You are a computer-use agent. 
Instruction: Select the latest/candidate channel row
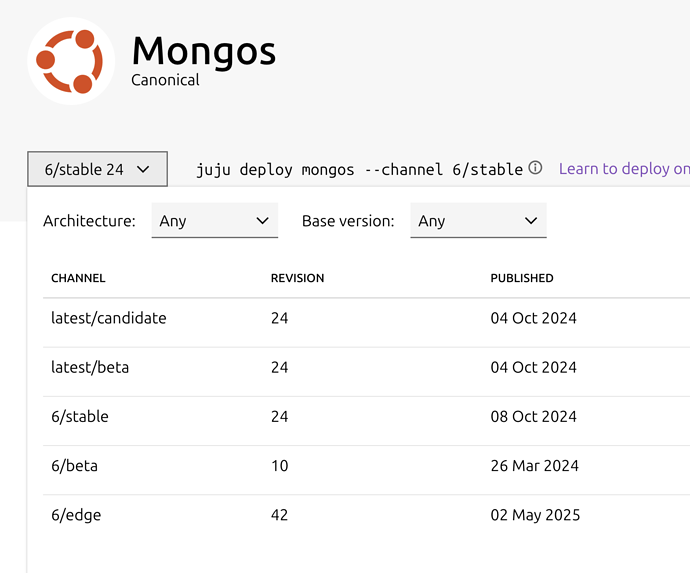[367, 323]
